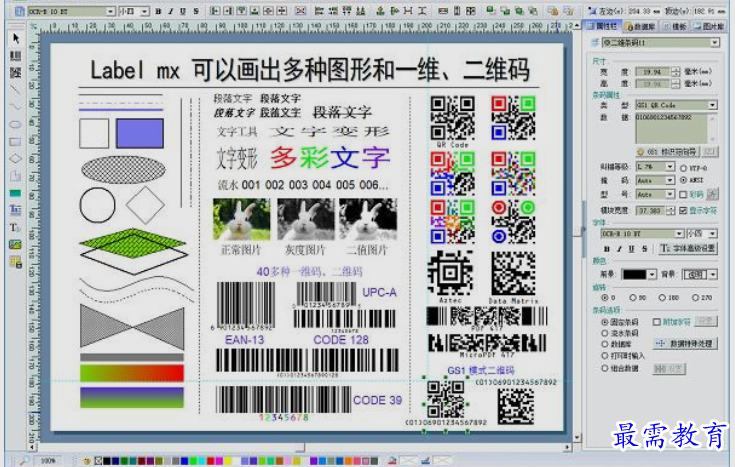Click the 数据特殊处理 special data processing button
The image size is (735, 467).
coord(685,344)
